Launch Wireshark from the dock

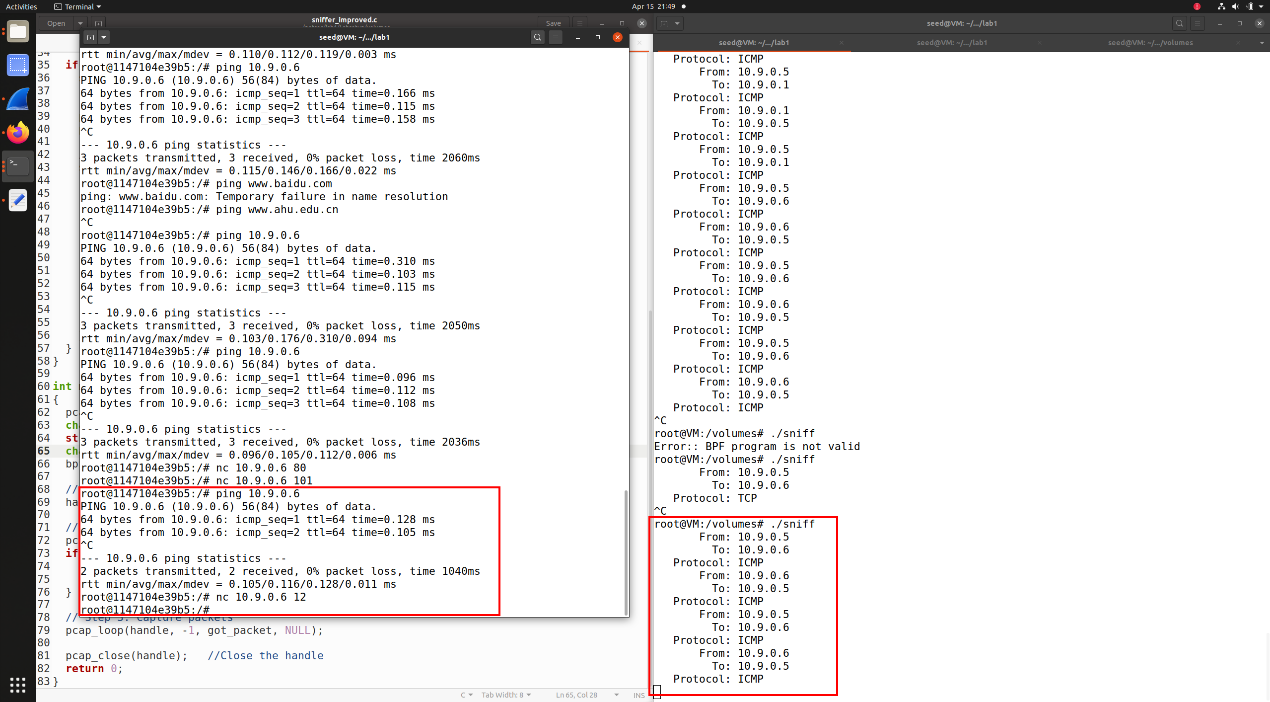(x=17, y=99)
